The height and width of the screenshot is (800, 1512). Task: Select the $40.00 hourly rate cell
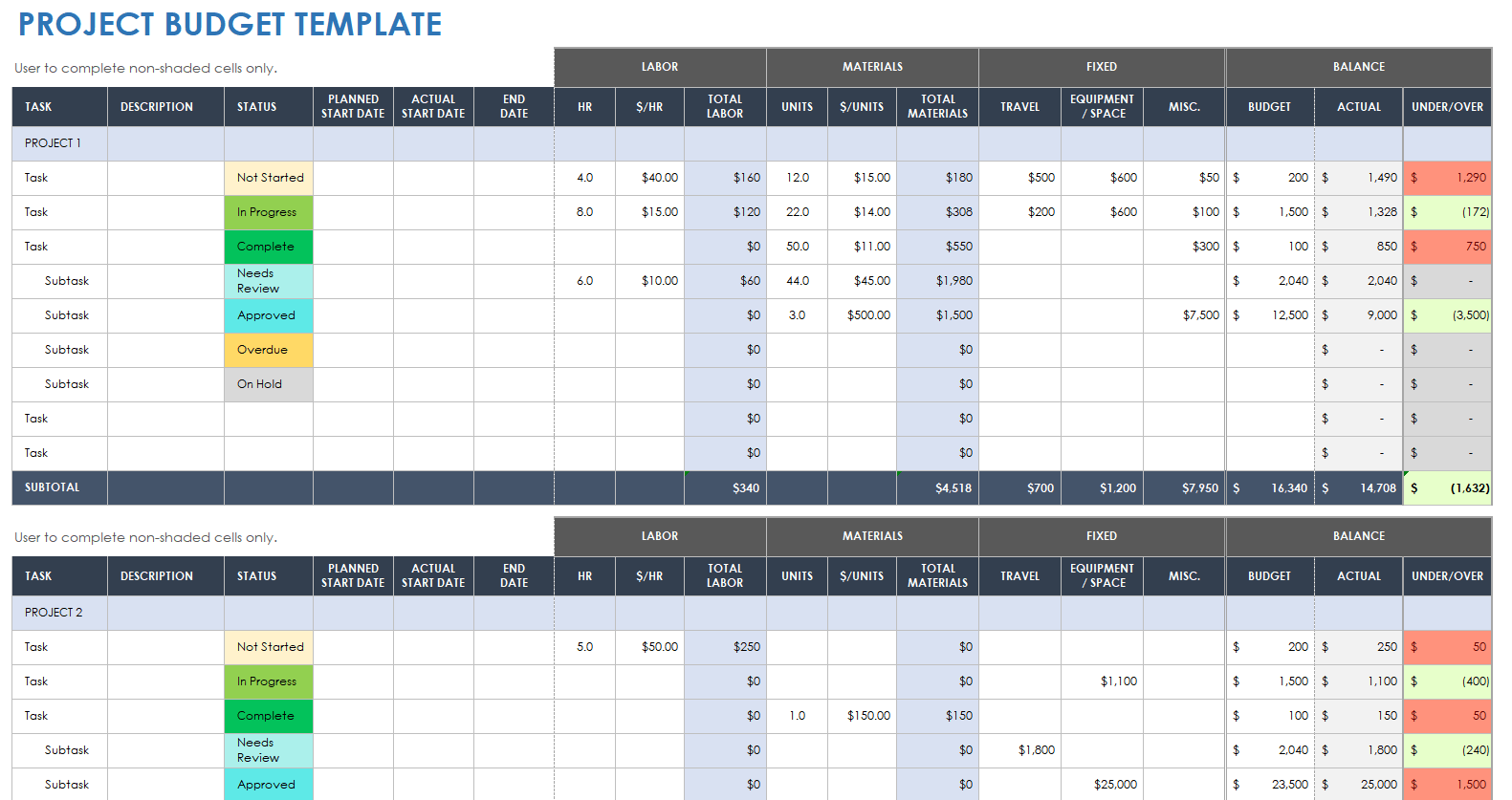[649, 178]
